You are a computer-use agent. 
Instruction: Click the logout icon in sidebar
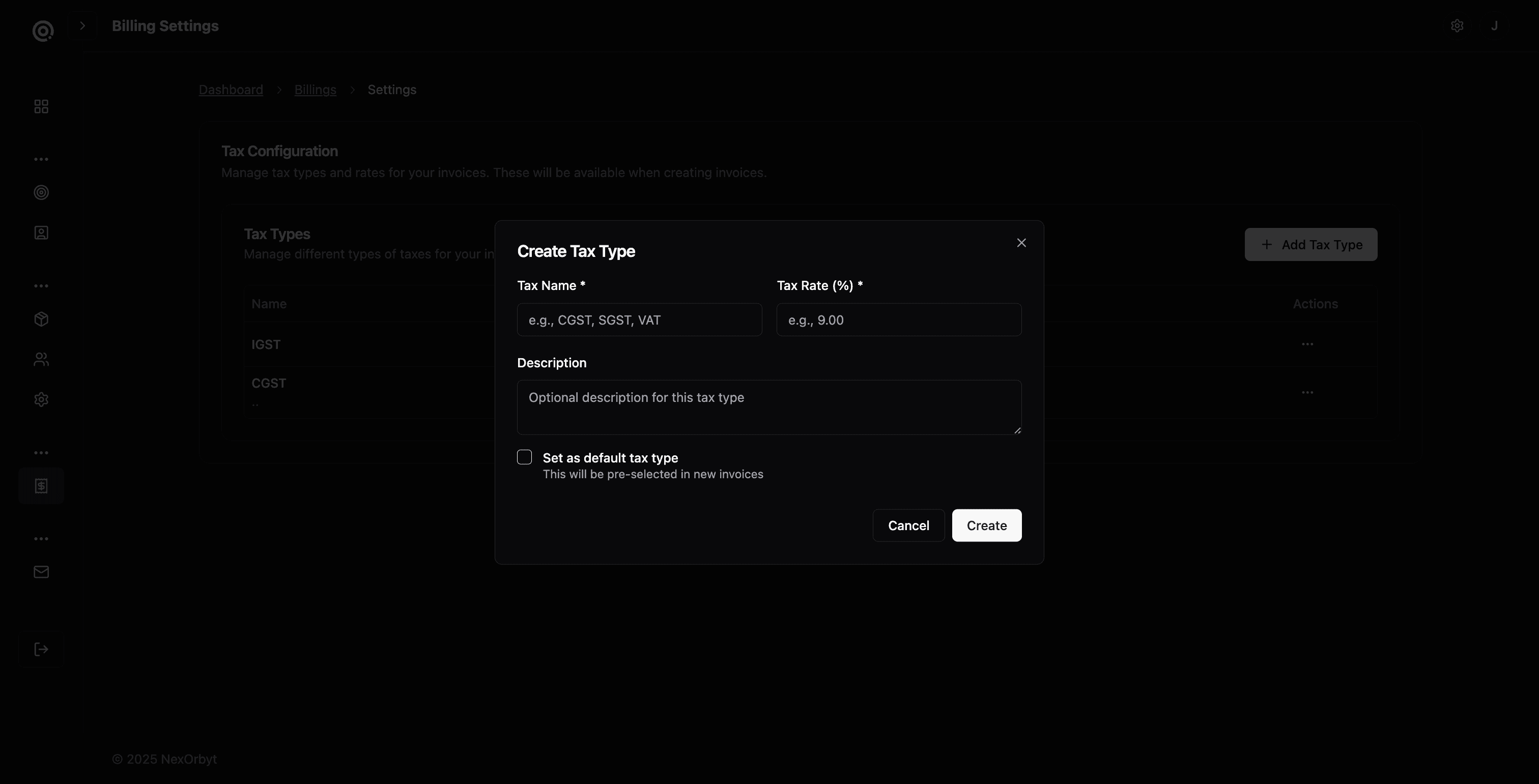coord(41,649)
